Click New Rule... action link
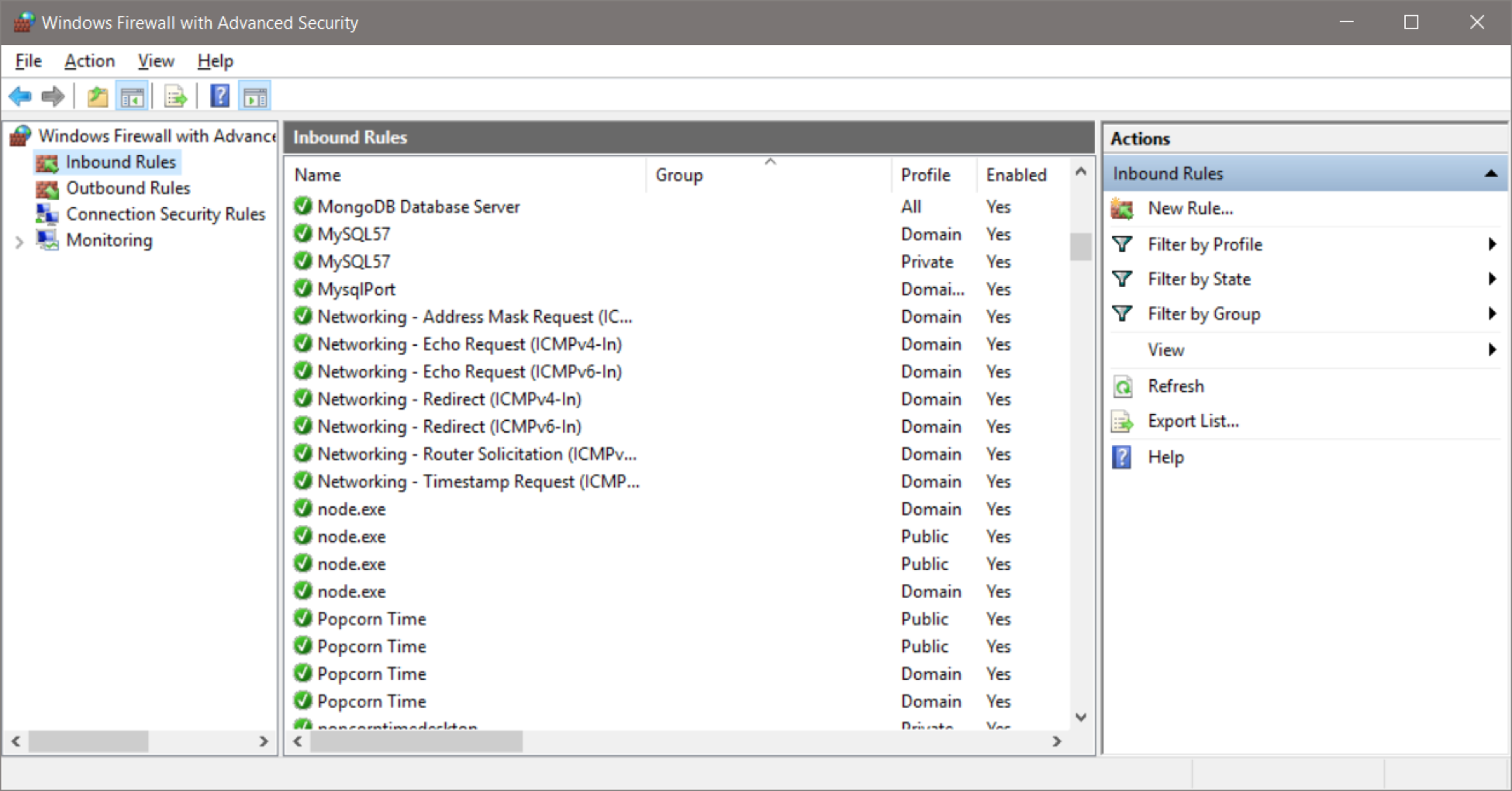The width and height of the screenshot is (1512, 791). pyautogui.click(x=1190, y=209)
